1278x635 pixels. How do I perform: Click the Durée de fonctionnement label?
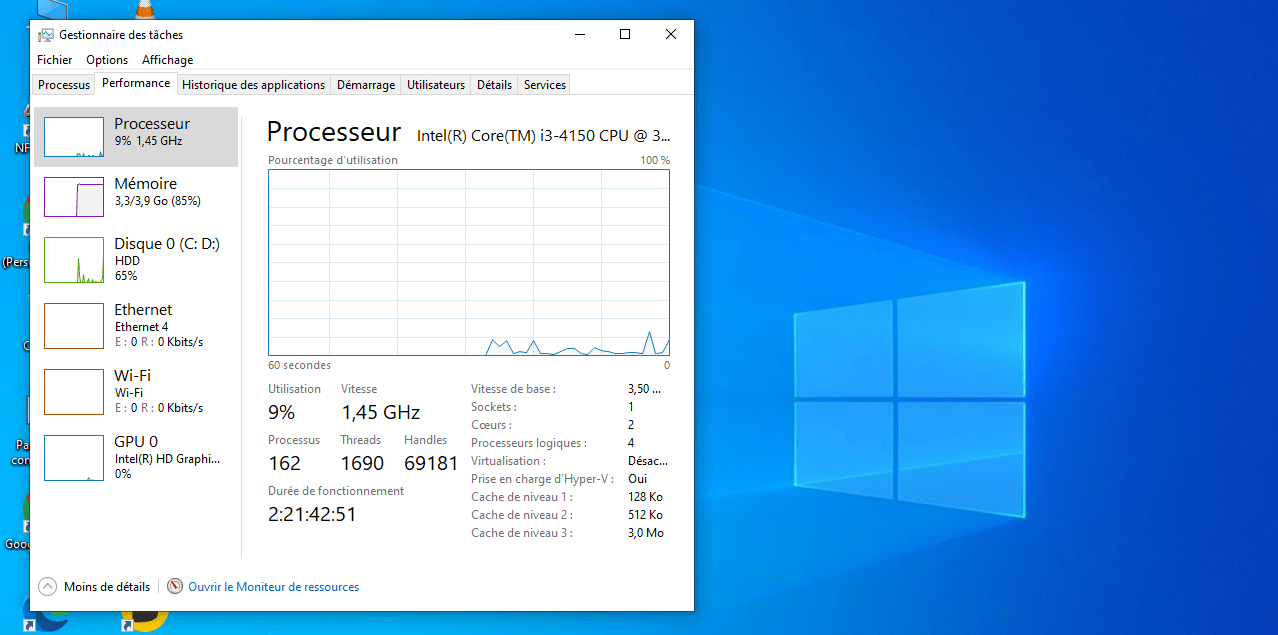coord(336,491)
